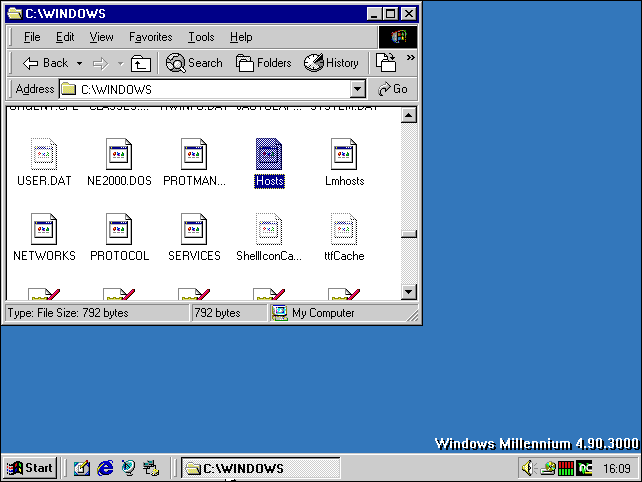Viewport: 642px width, 482px height.
Task: Click the Windows logo throbber icon
Action: [x=398, y=37]
